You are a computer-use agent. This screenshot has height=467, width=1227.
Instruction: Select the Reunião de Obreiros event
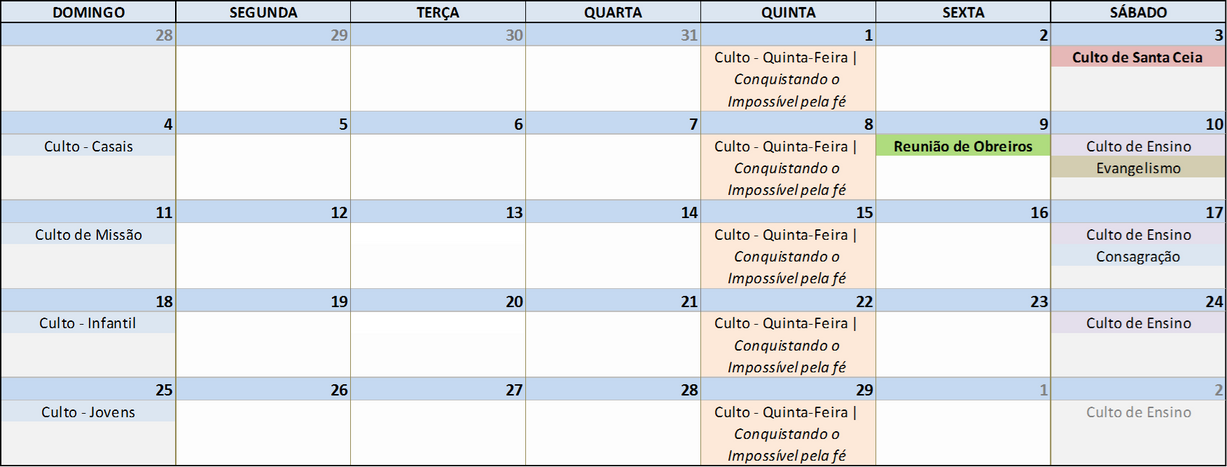[963, 146]
